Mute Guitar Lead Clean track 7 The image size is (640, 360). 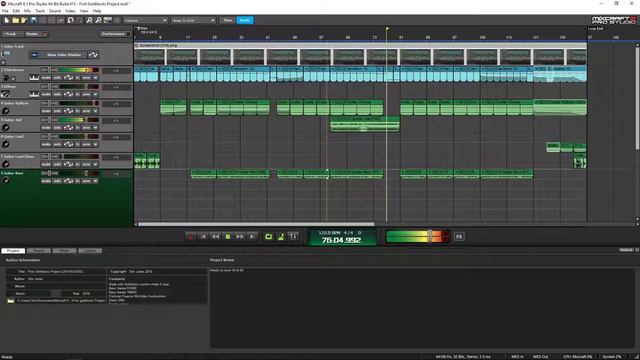click(46, 164)
